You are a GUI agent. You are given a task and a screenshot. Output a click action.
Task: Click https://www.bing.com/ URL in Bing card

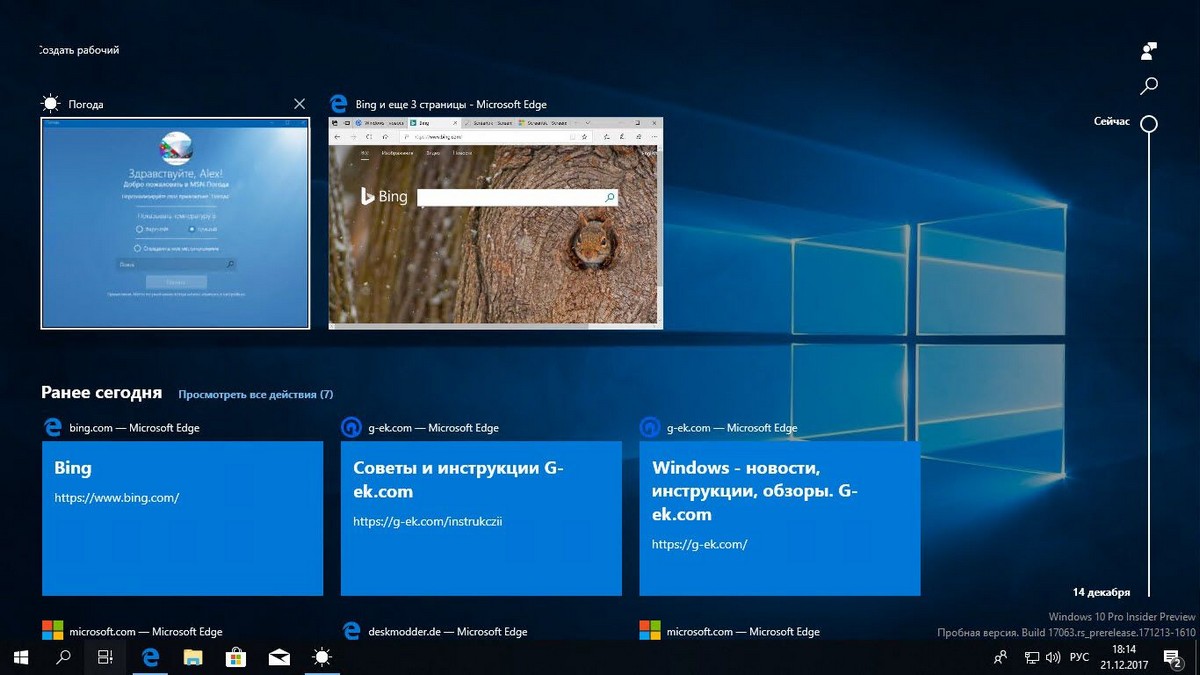pyautogui.click(x=117, y=497)
